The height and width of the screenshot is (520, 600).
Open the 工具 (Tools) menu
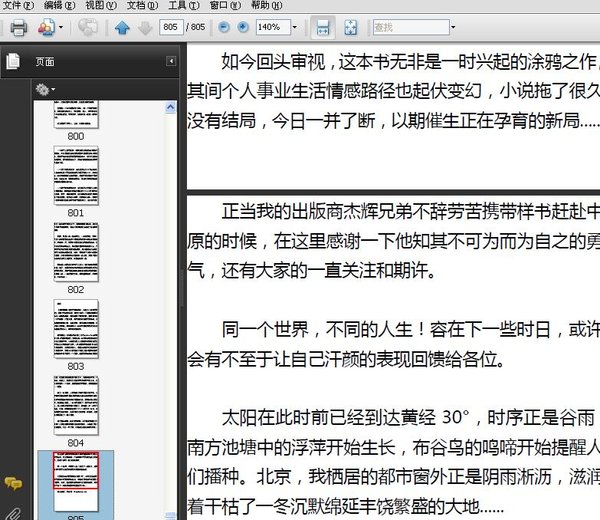click(184, 5)
